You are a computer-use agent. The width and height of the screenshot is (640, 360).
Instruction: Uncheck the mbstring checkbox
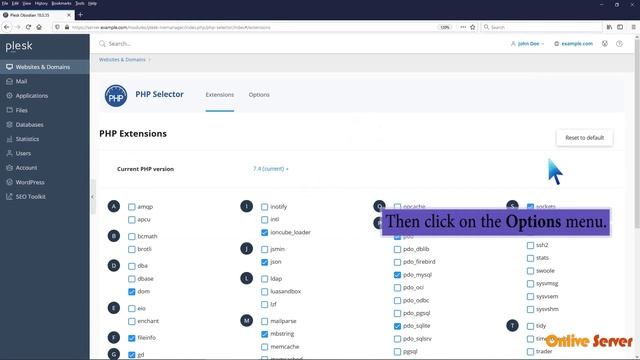click(264, 334)
